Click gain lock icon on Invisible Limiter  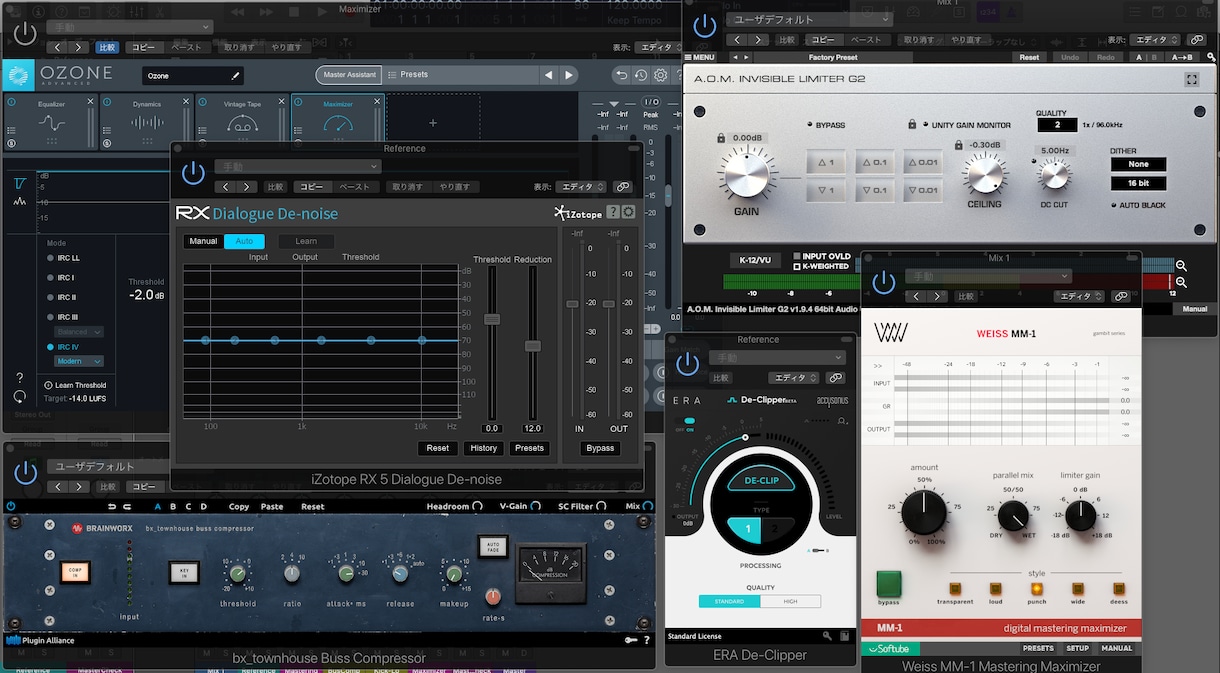[x=721, y=138]
